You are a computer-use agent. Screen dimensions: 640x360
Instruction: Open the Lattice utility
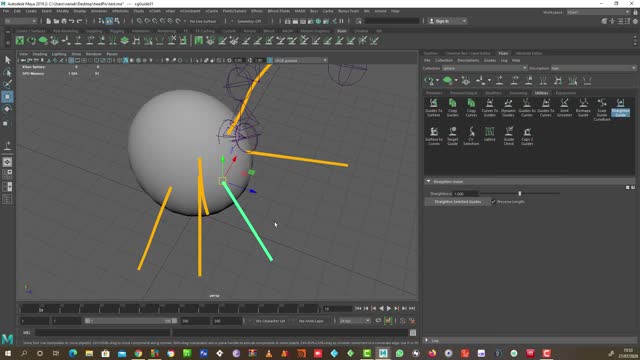489,134
